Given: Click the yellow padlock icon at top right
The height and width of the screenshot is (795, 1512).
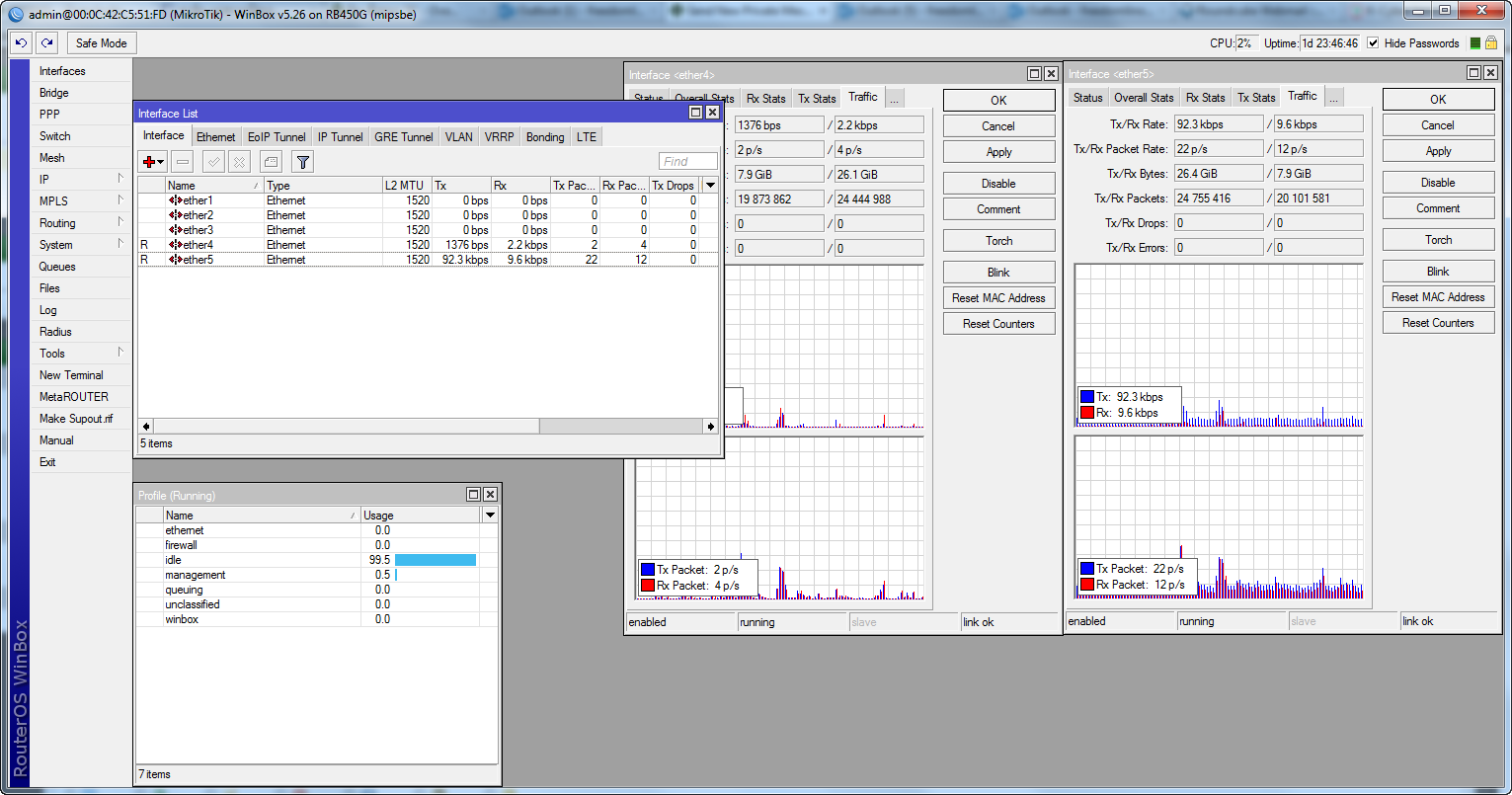Looking at the screenshot, I should [x=1490, y=43].
